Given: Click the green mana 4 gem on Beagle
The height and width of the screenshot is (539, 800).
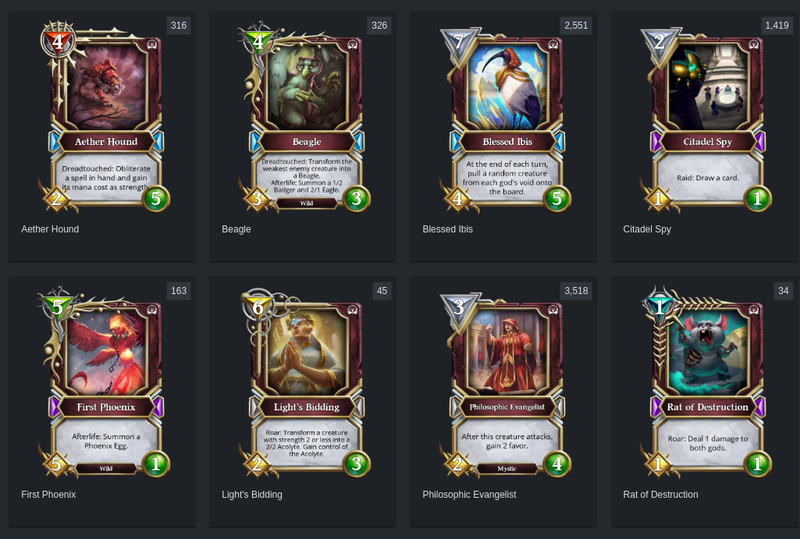Looking at the screenshot, I should pyautogui.click(x=258, y=42).
